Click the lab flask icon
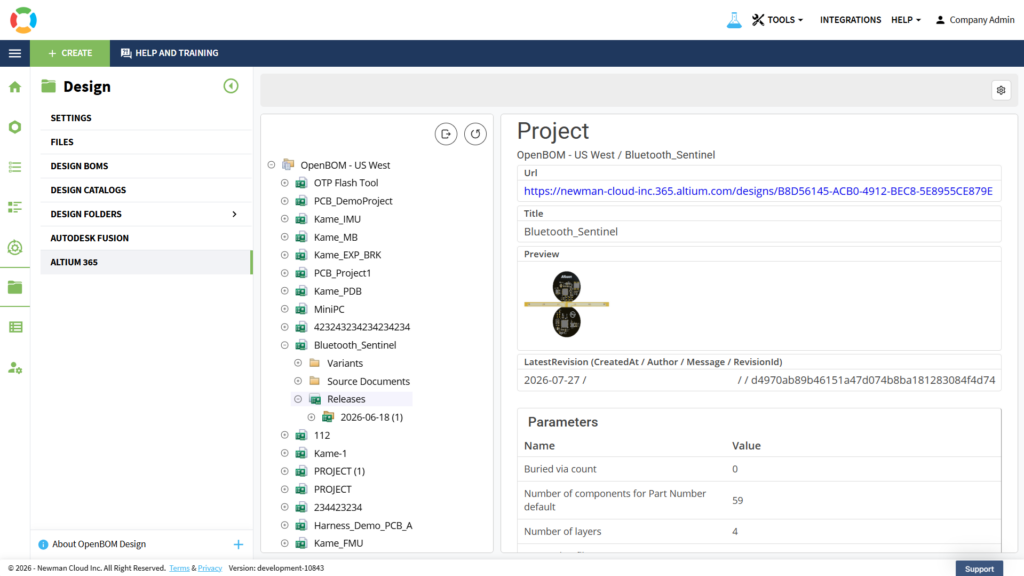The width and height of the screenshot is (1024, 576). click(x=734, y=20)
